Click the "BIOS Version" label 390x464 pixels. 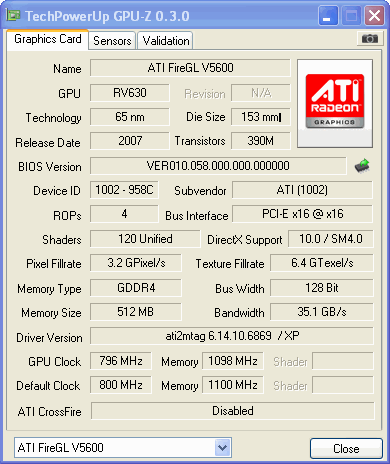(x=50, y=167)
